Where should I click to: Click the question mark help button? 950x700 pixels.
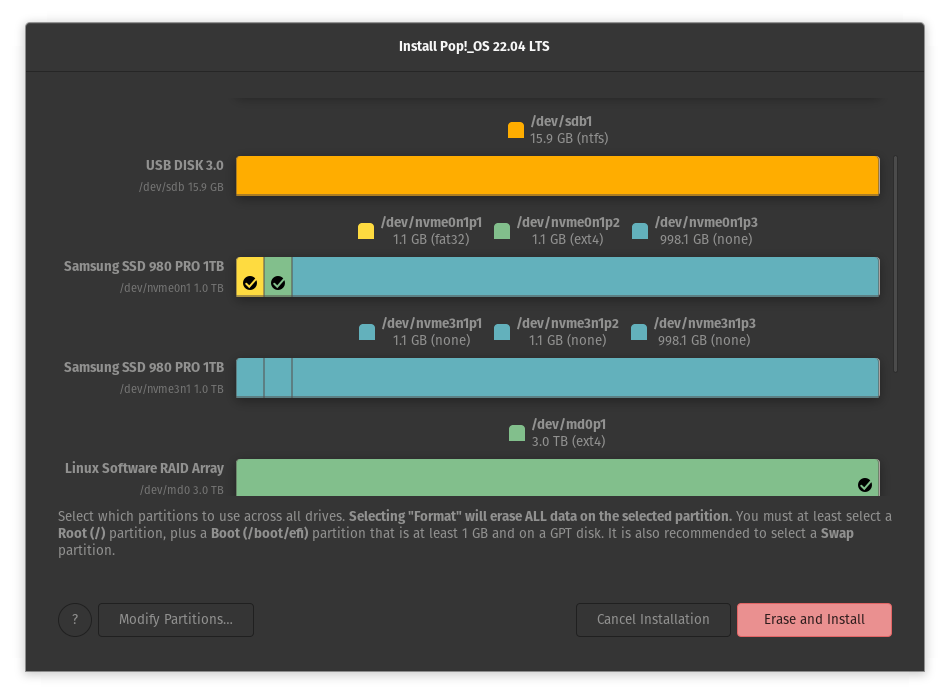[74, 619]
